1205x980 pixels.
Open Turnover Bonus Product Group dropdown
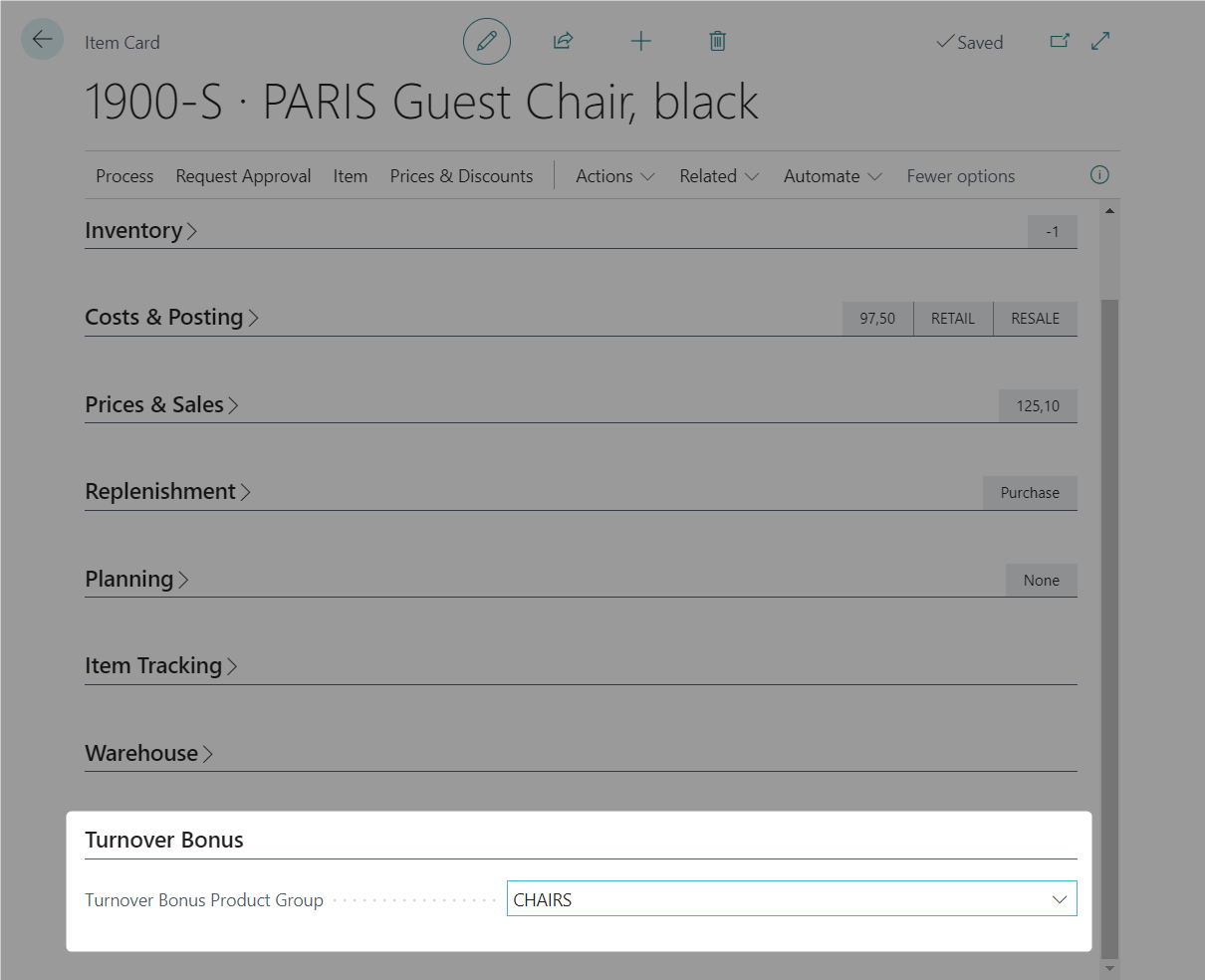[x=1059, y=899]
